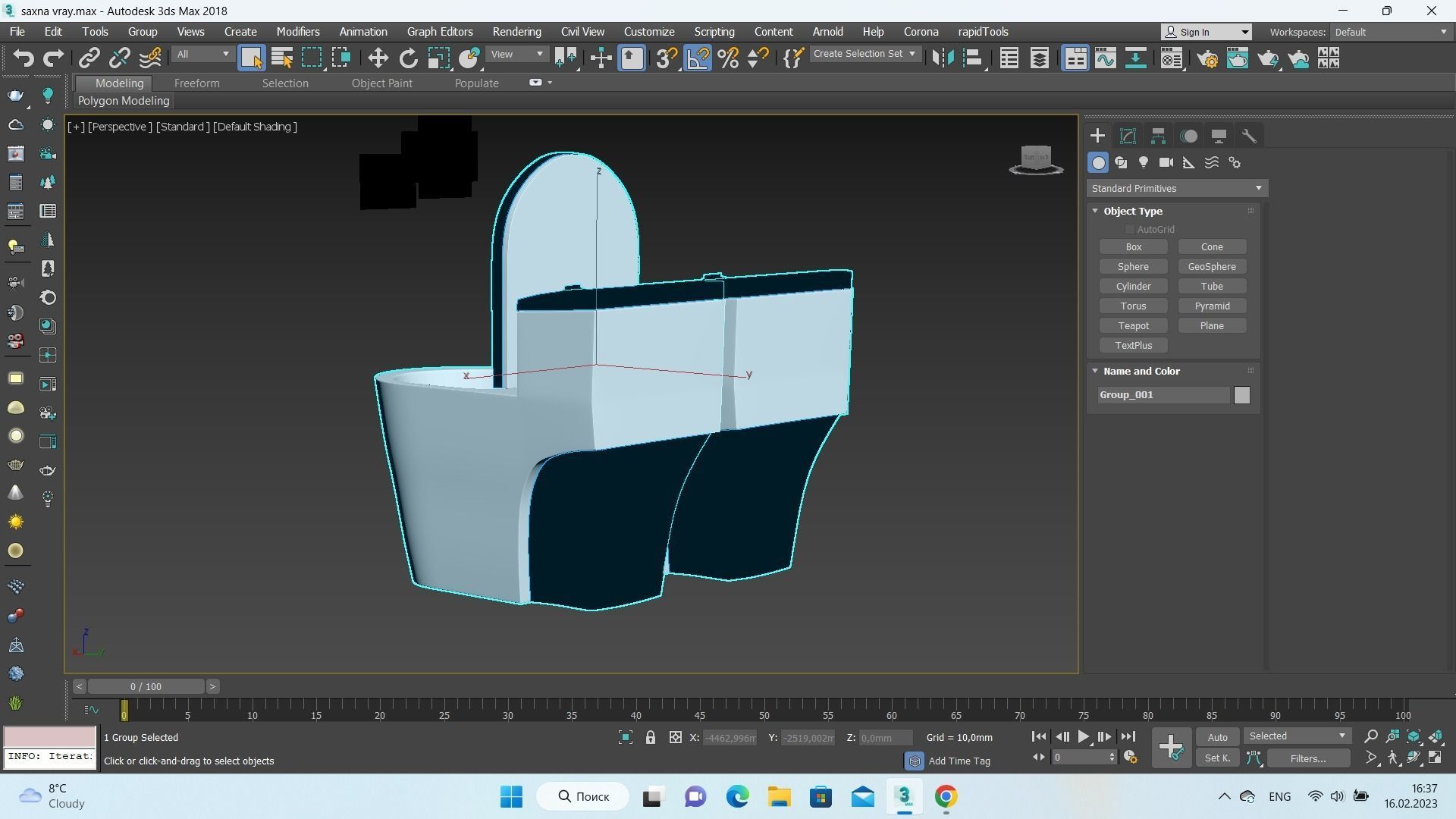Viewport: 1456px width, 819px height.
Task: Open the Motion panel
Action: (x=1188, y=136)
